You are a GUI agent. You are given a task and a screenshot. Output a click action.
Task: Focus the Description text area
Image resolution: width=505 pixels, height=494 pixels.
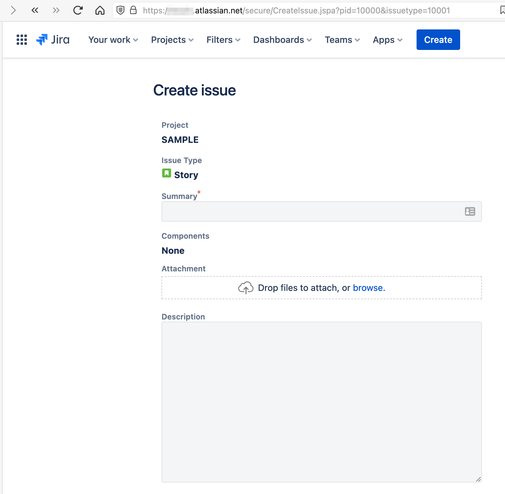point(321,402)
